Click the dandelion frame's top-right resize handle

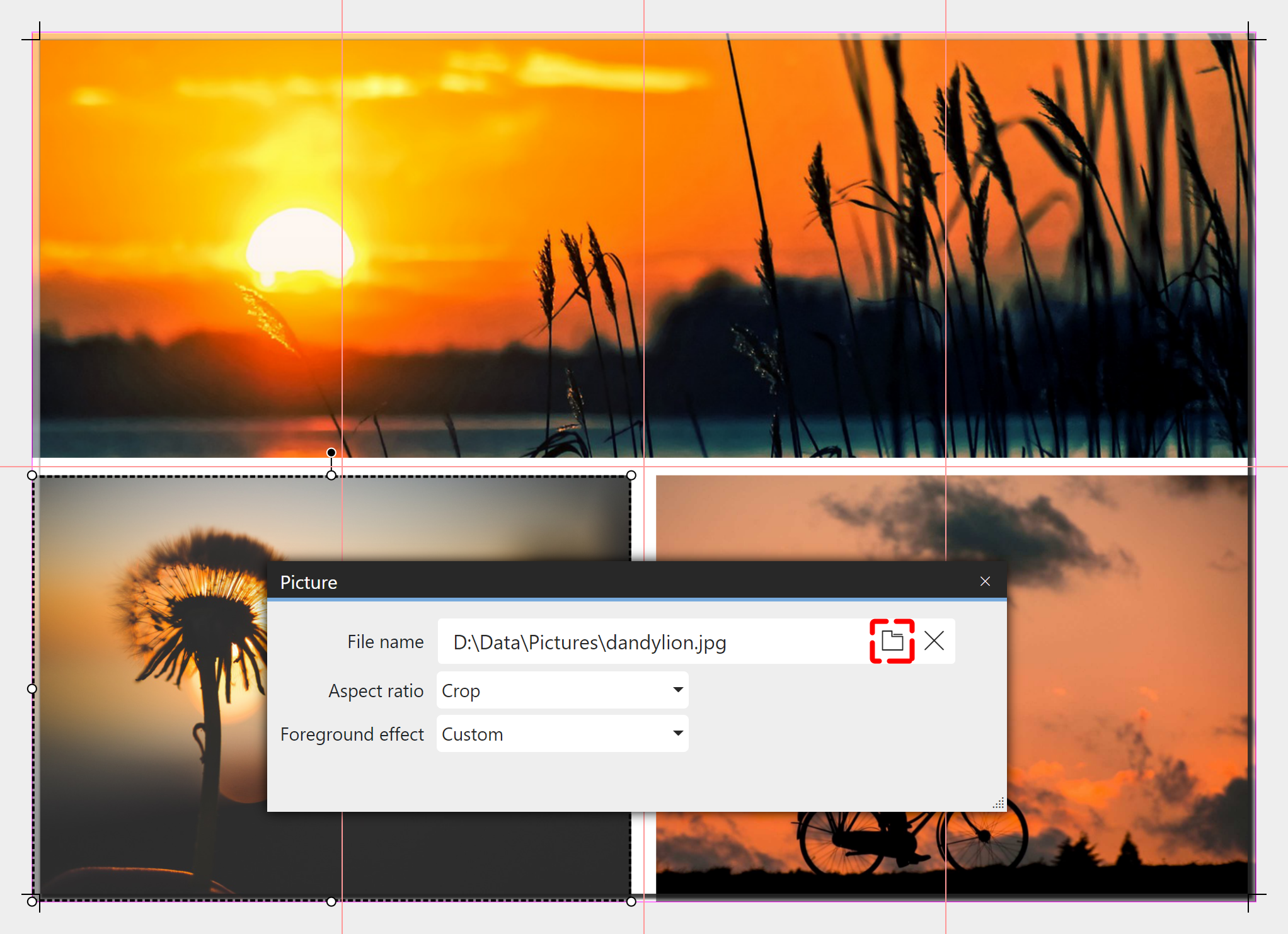coord(631,476)
